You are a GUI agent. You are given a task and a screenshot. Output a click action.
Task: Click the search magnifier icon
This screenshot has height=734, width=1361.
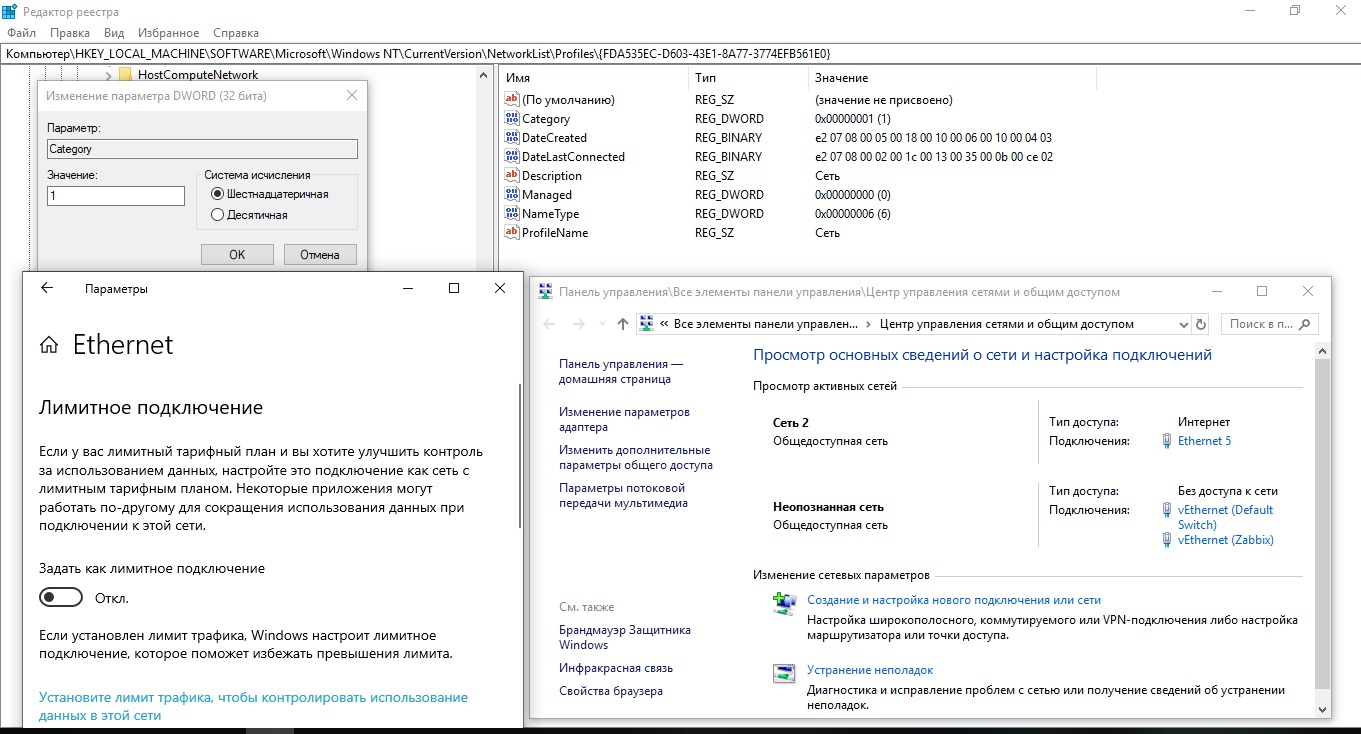pos(1306,324)
